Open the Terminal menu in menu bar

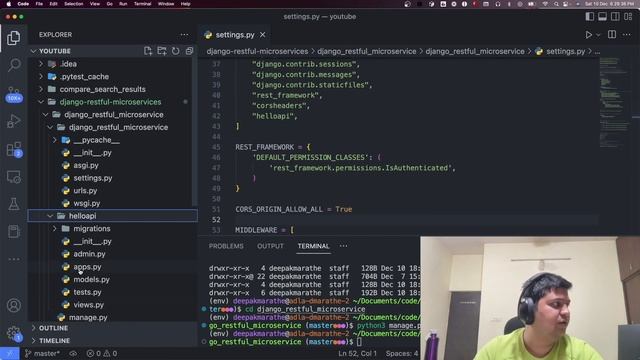tap(142, 4)
